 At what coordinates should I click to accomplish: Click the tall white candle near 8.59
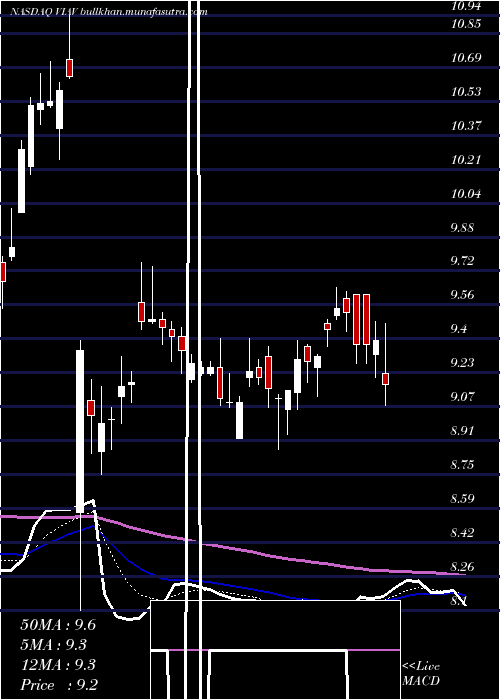pyautogui.click(x=80, y=431)
